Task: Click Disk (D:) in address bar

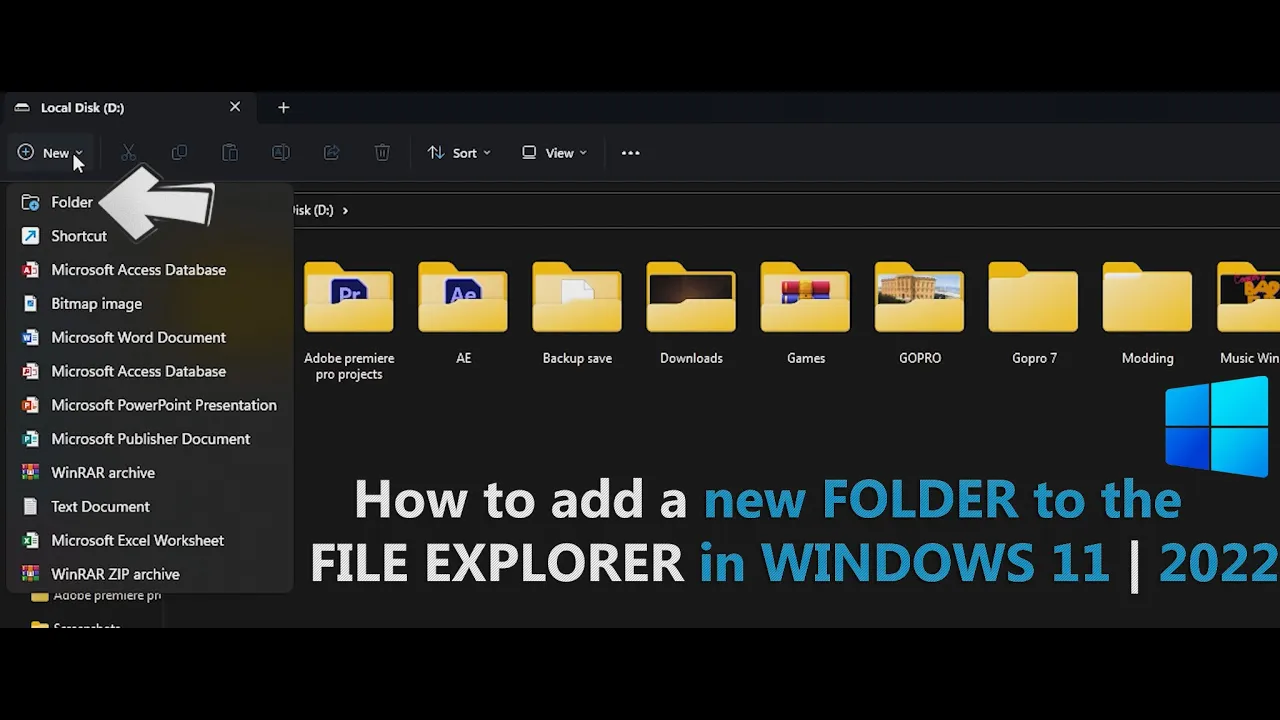Action: pos(312,210)
